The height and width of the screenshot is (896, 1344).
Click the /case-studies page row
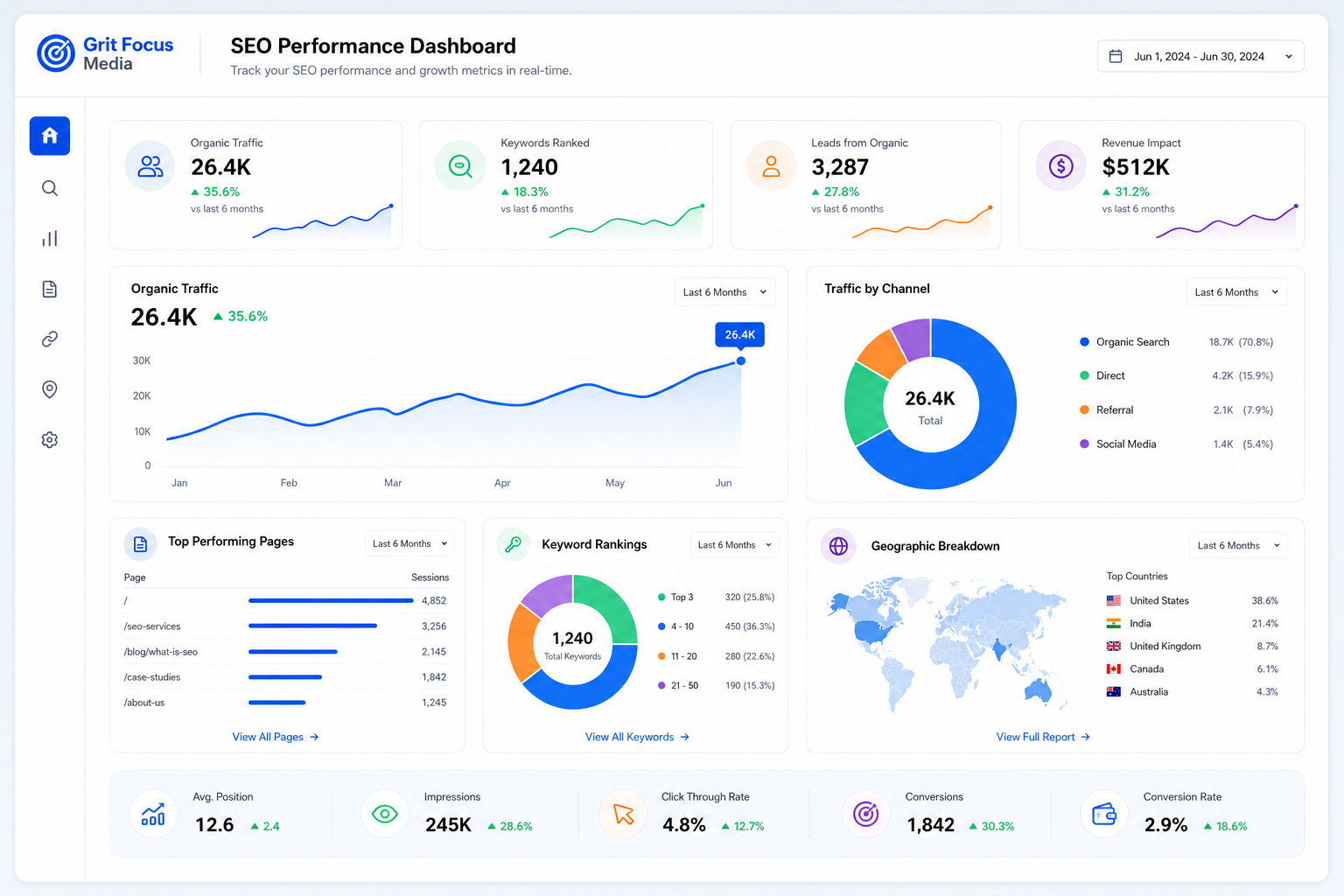tap(285, 676)
